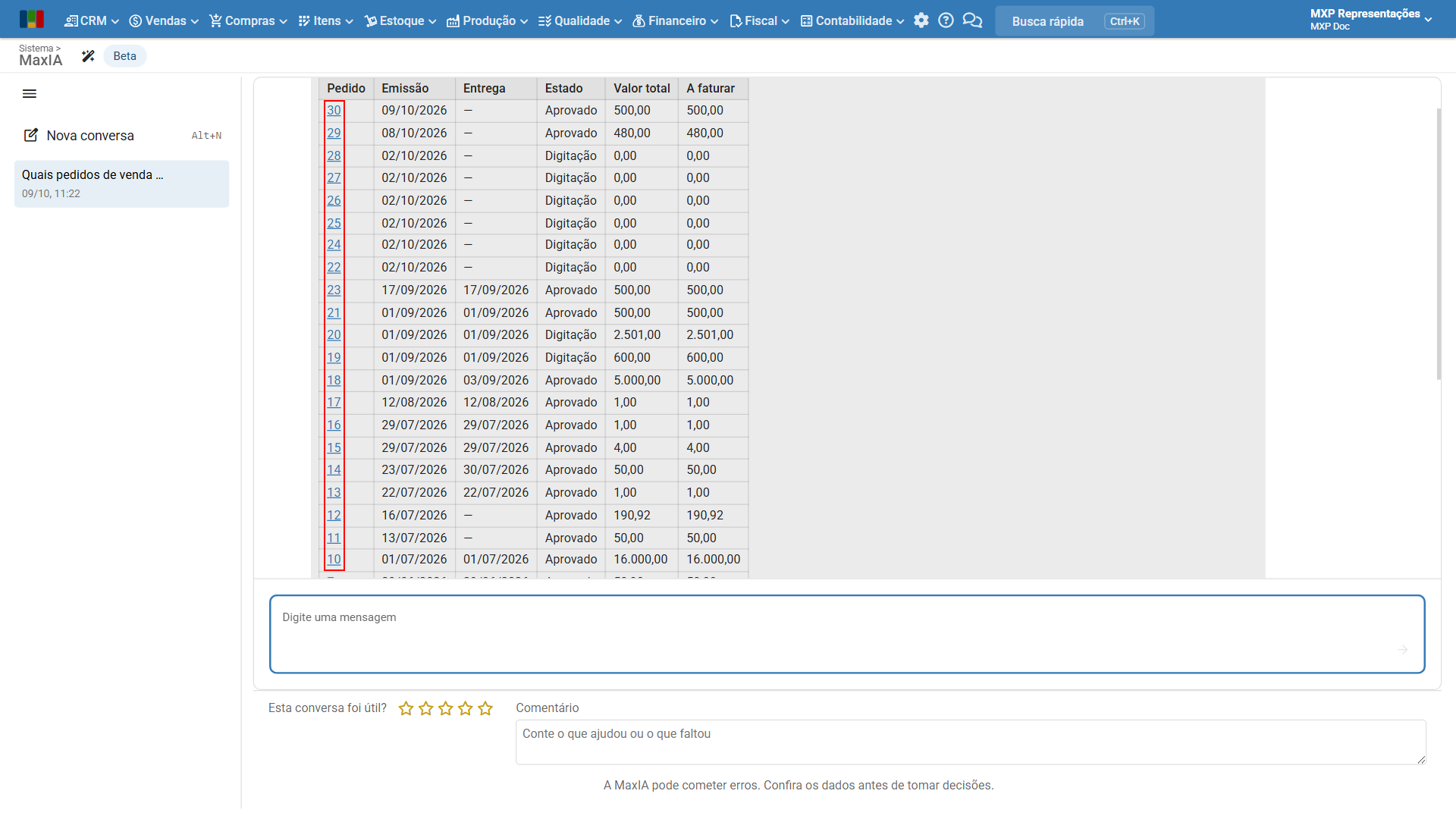Expand the Estoque menu
The width and height of the screenshot is (1456, 819).
tap(400, 20)
